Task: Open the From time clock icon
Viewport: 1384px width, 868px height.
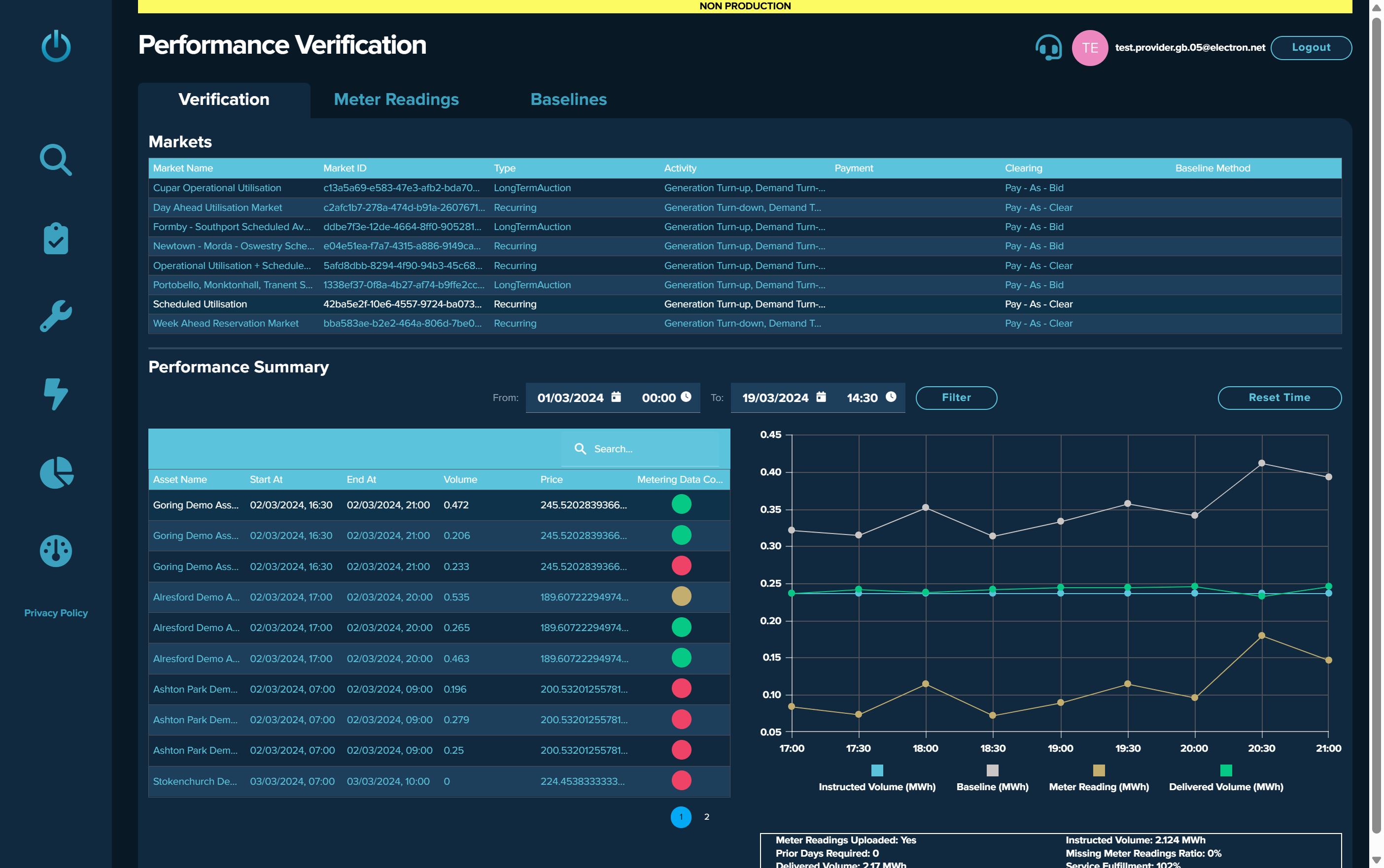Action: (686, 397)
